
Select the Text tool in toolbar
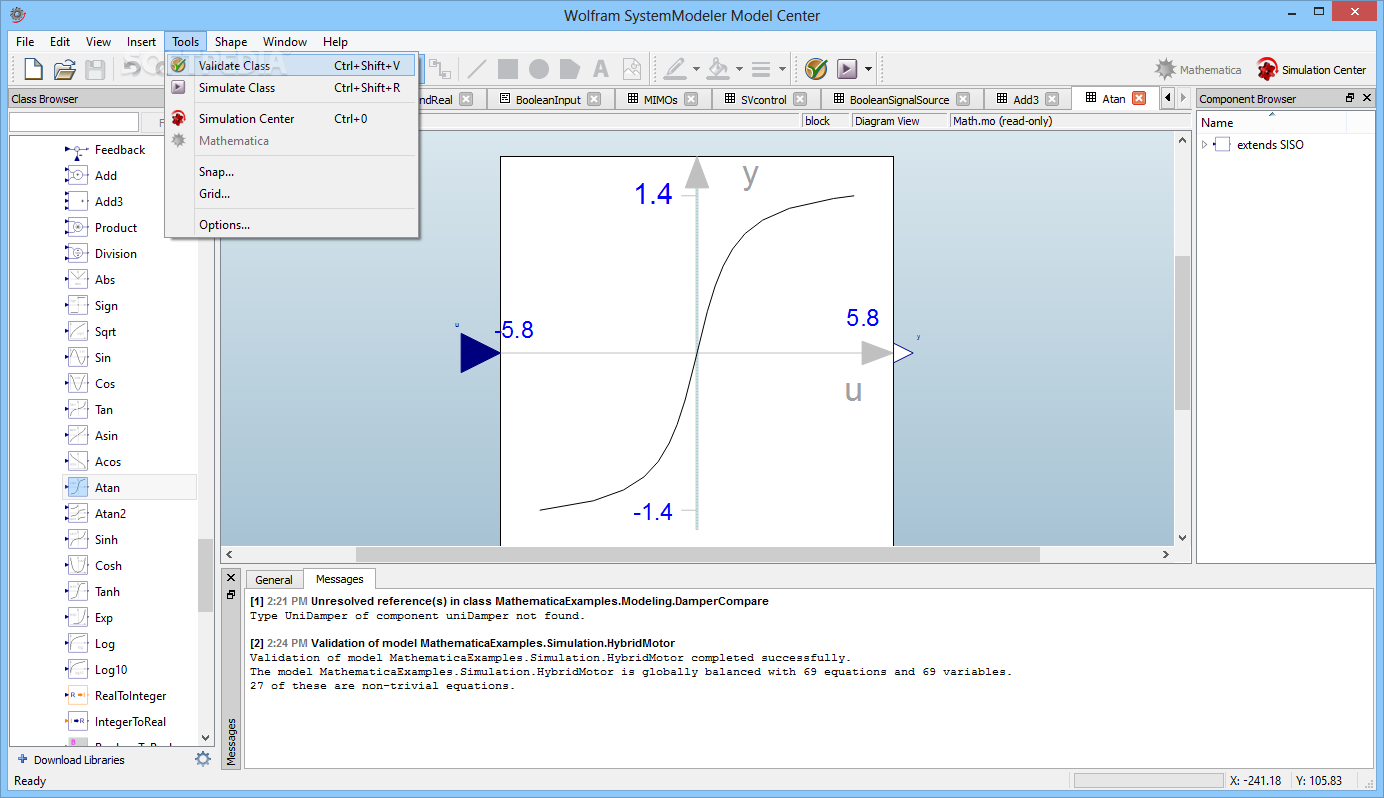point(601,69)
